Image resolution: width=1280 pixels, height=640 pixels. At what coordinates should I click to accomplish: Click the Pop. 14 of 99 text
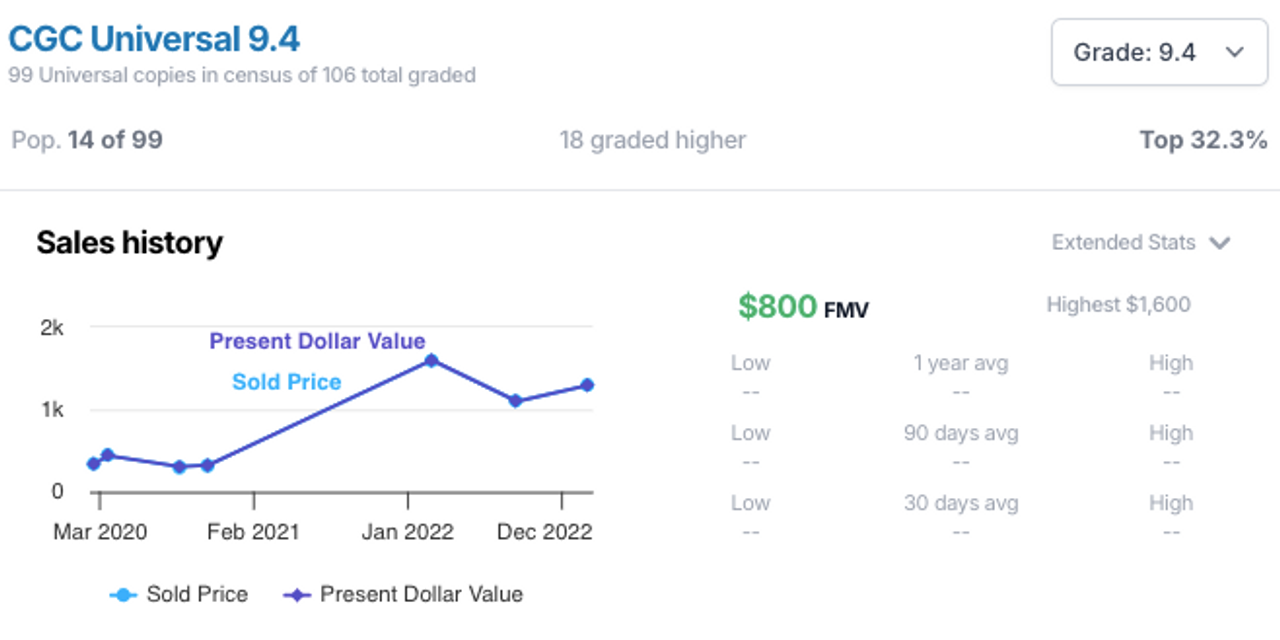tap(87, 140)
